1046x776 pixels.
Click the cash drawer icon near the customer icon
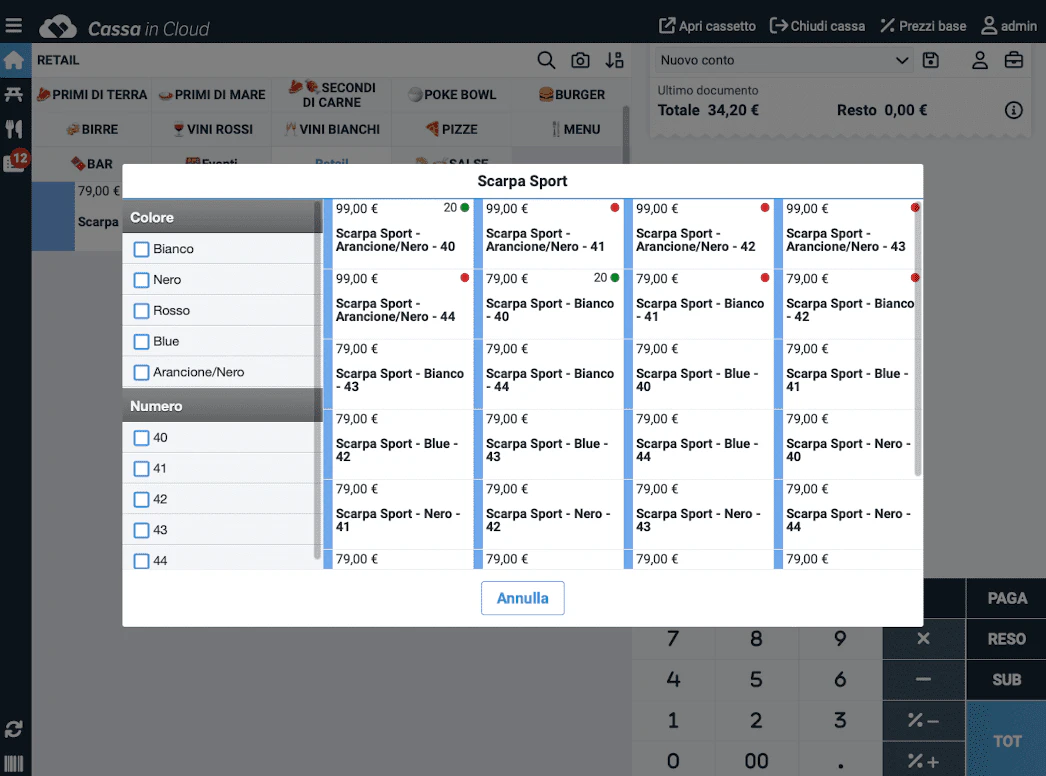point(1014,60)
